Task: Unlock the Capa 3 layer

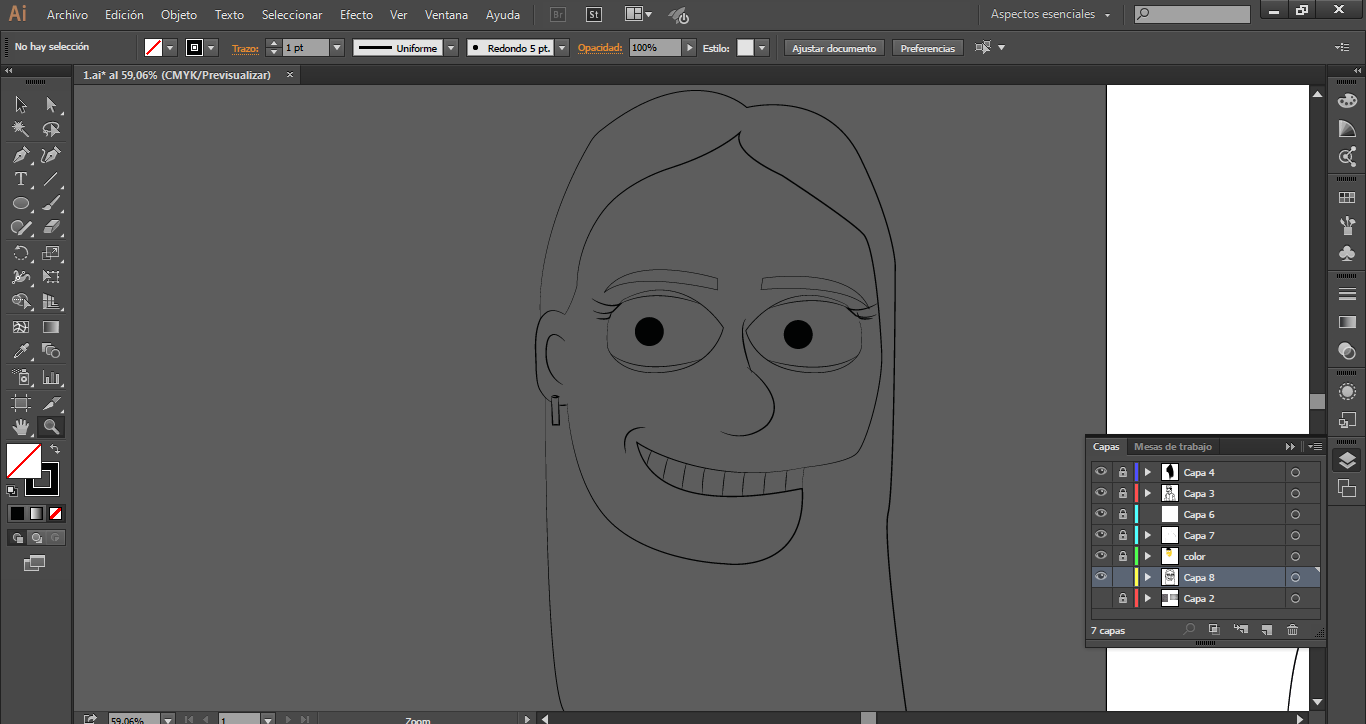Action: click(x=1122, y=493)
